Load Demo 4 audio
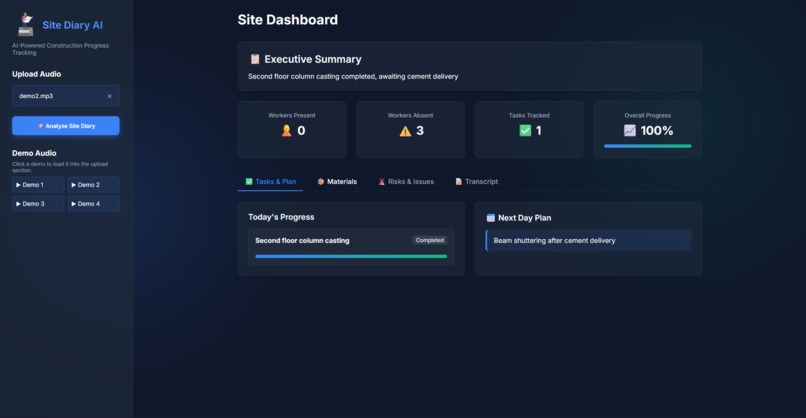The image size is (806, 418). click(x=94, y=204)
